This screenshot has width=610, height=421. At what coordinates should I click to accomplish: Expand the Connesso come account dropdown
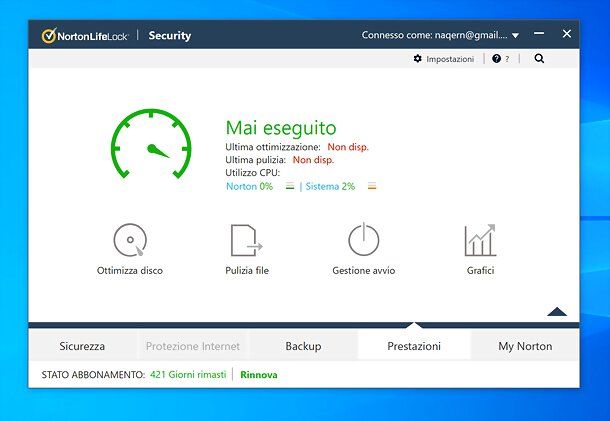515,35
